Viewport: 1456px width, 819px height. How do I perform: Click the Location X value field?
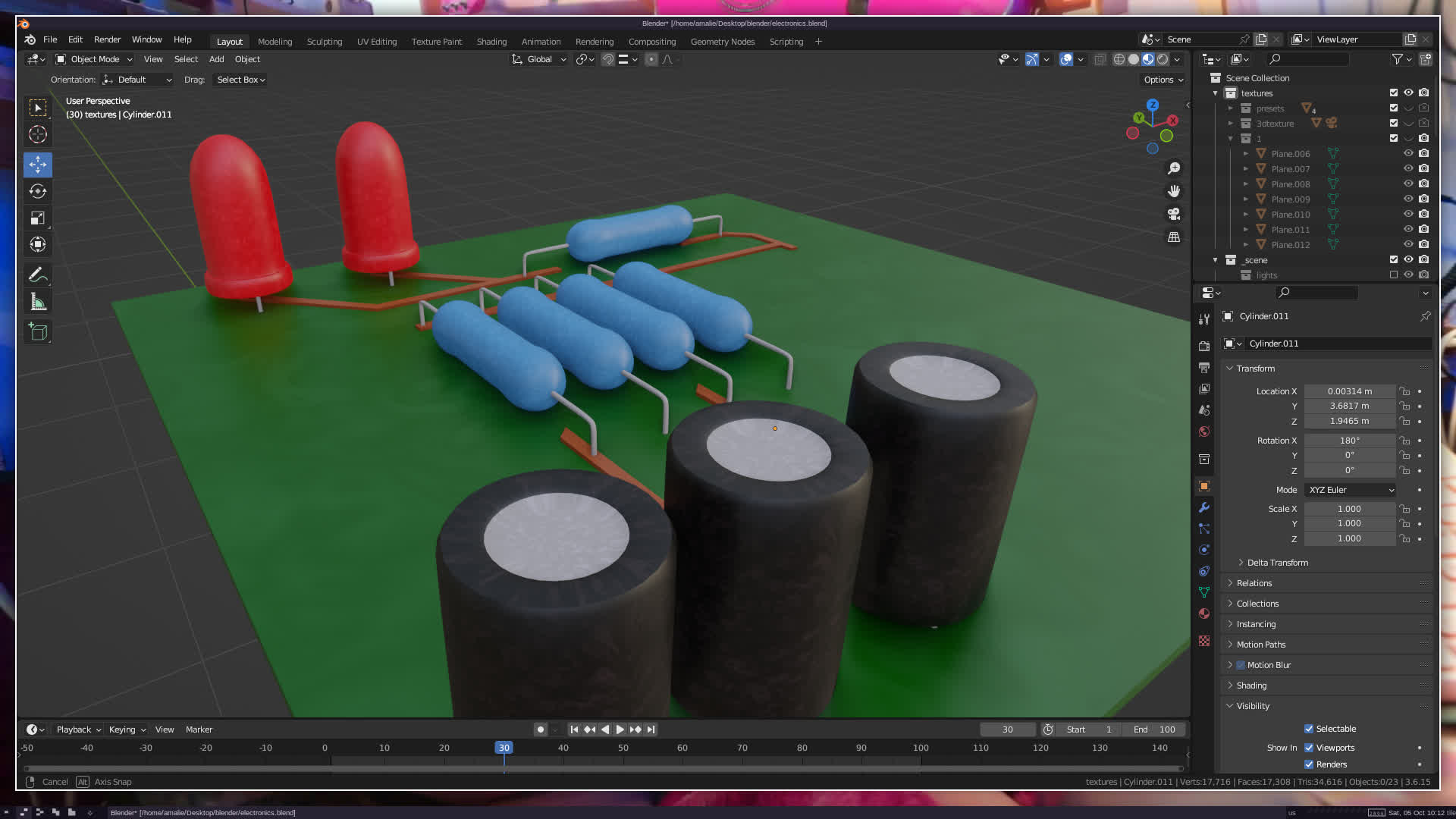pos(1349,391)
